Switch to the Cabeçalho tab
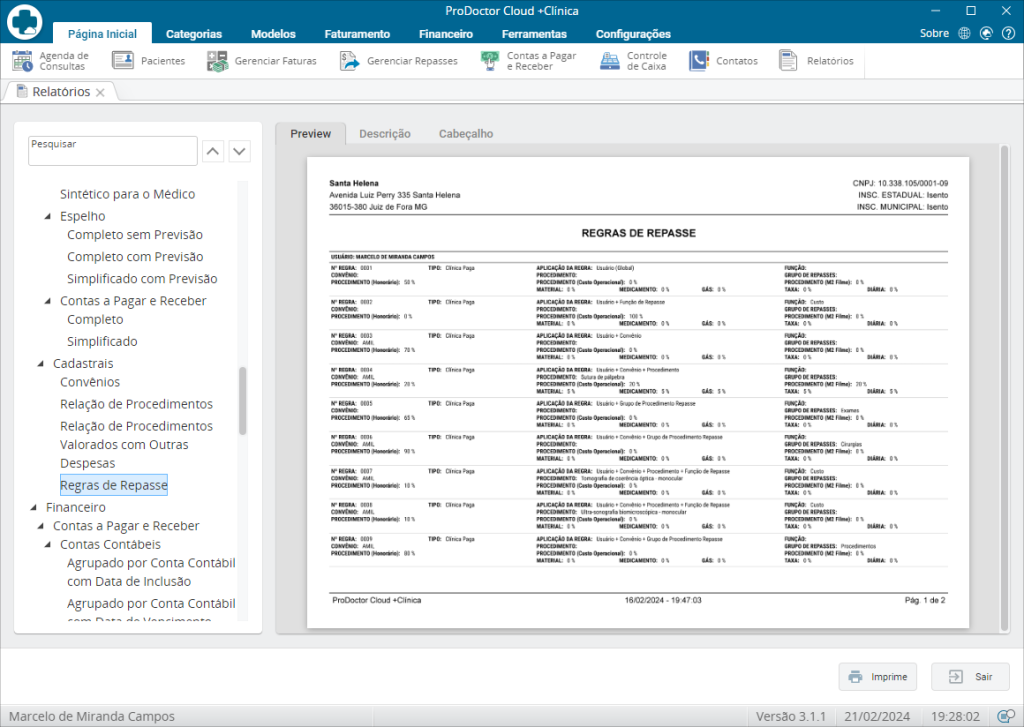The width and height of the screenshot is (1024, 727). click(x=466, y=133)
